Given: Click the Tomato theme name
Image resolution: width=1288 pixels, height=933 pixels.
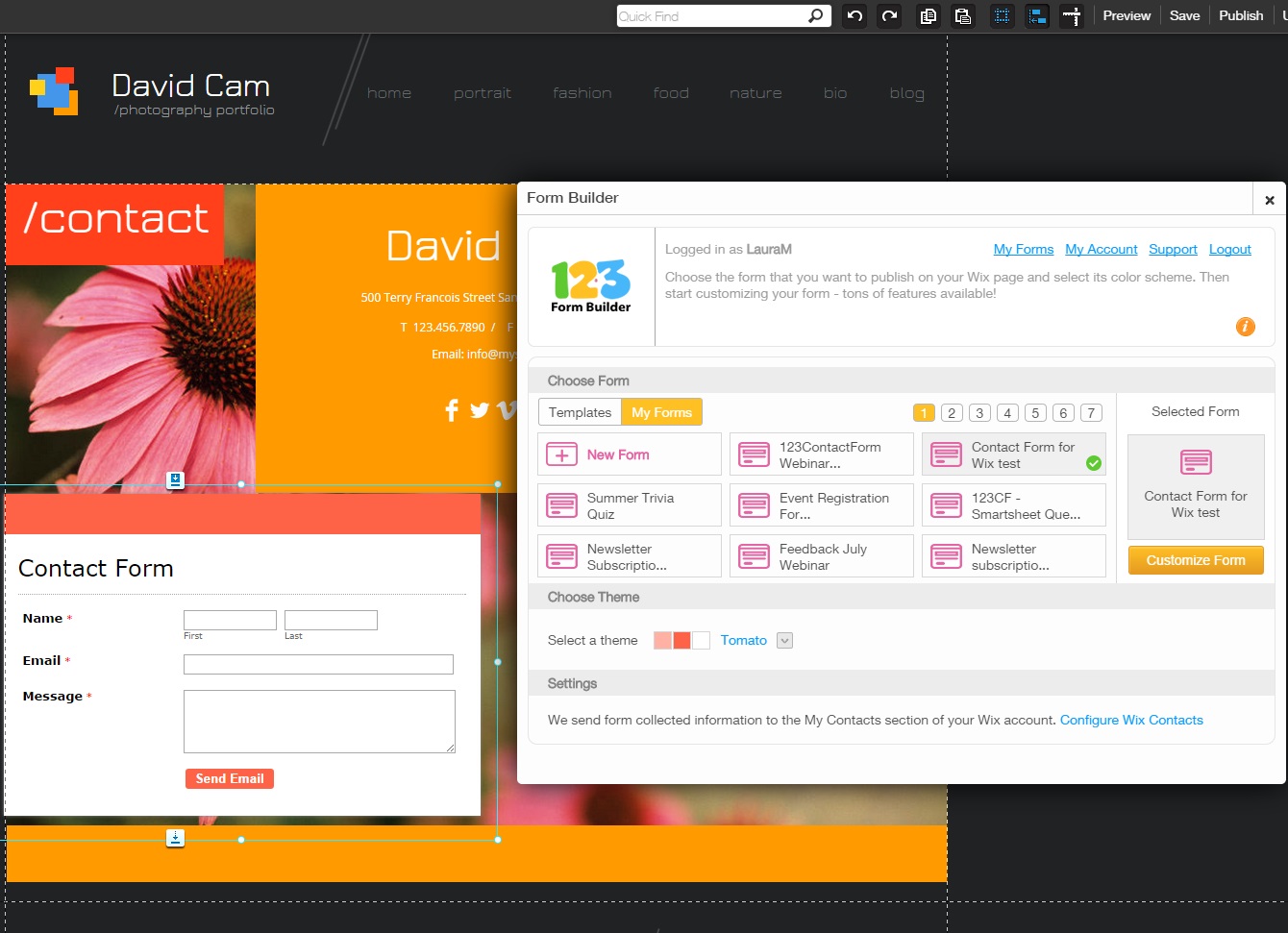Looking at the screenshot, I should click(744, 640).
